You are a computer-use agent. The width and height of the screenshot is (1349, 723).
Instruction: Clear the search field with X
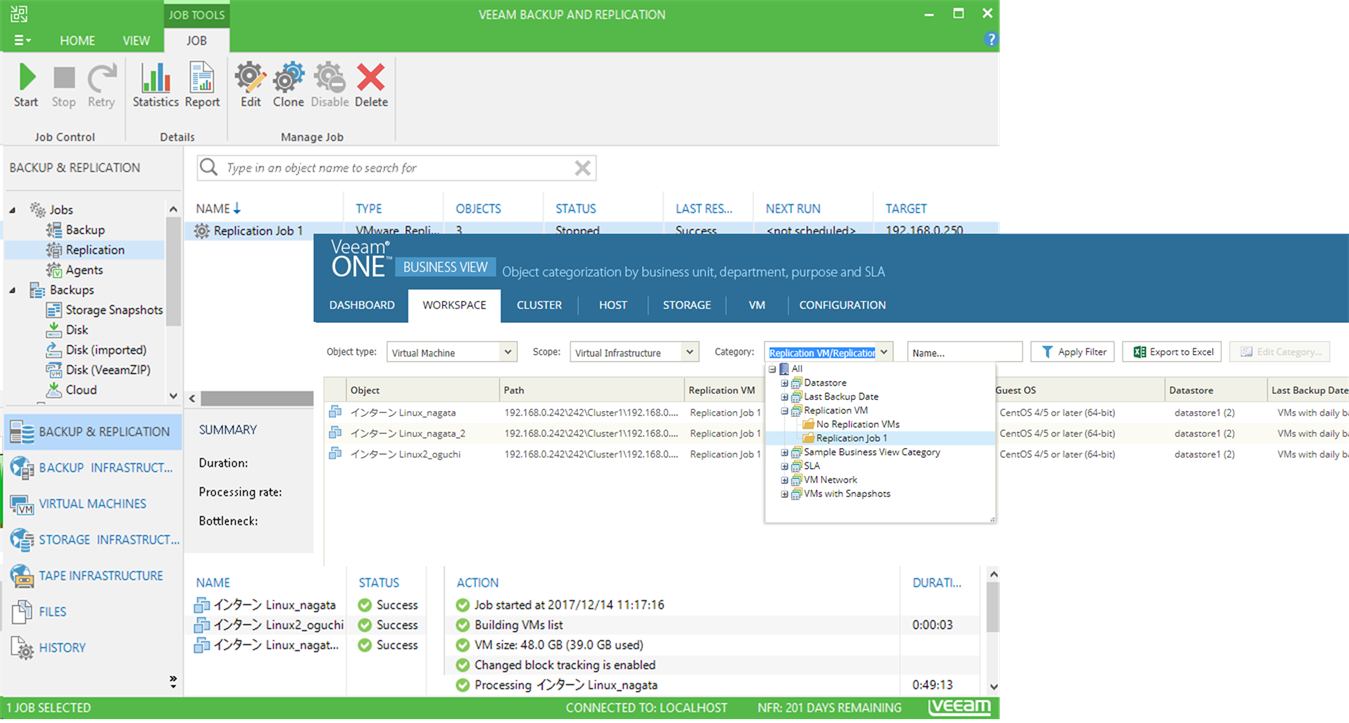click(582, 168)
